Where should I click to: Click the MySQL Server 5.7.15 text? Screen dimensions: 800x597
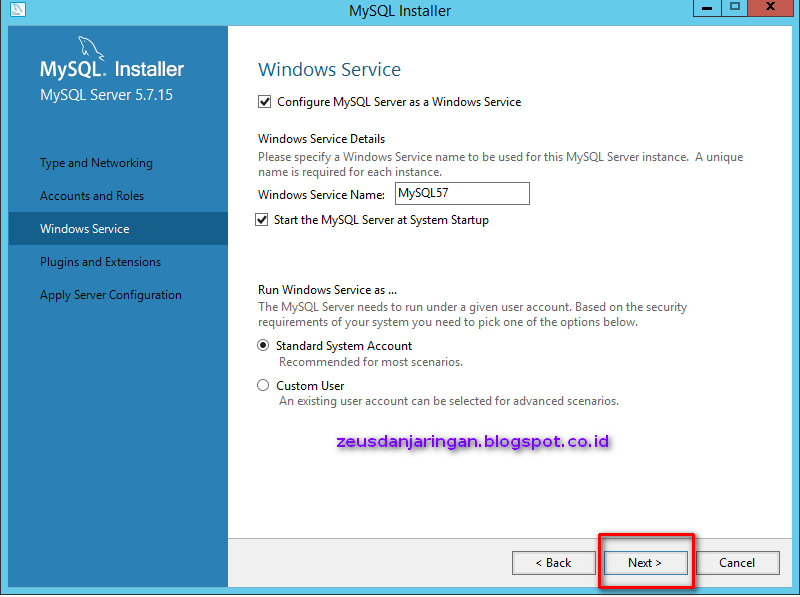point(107,95)
